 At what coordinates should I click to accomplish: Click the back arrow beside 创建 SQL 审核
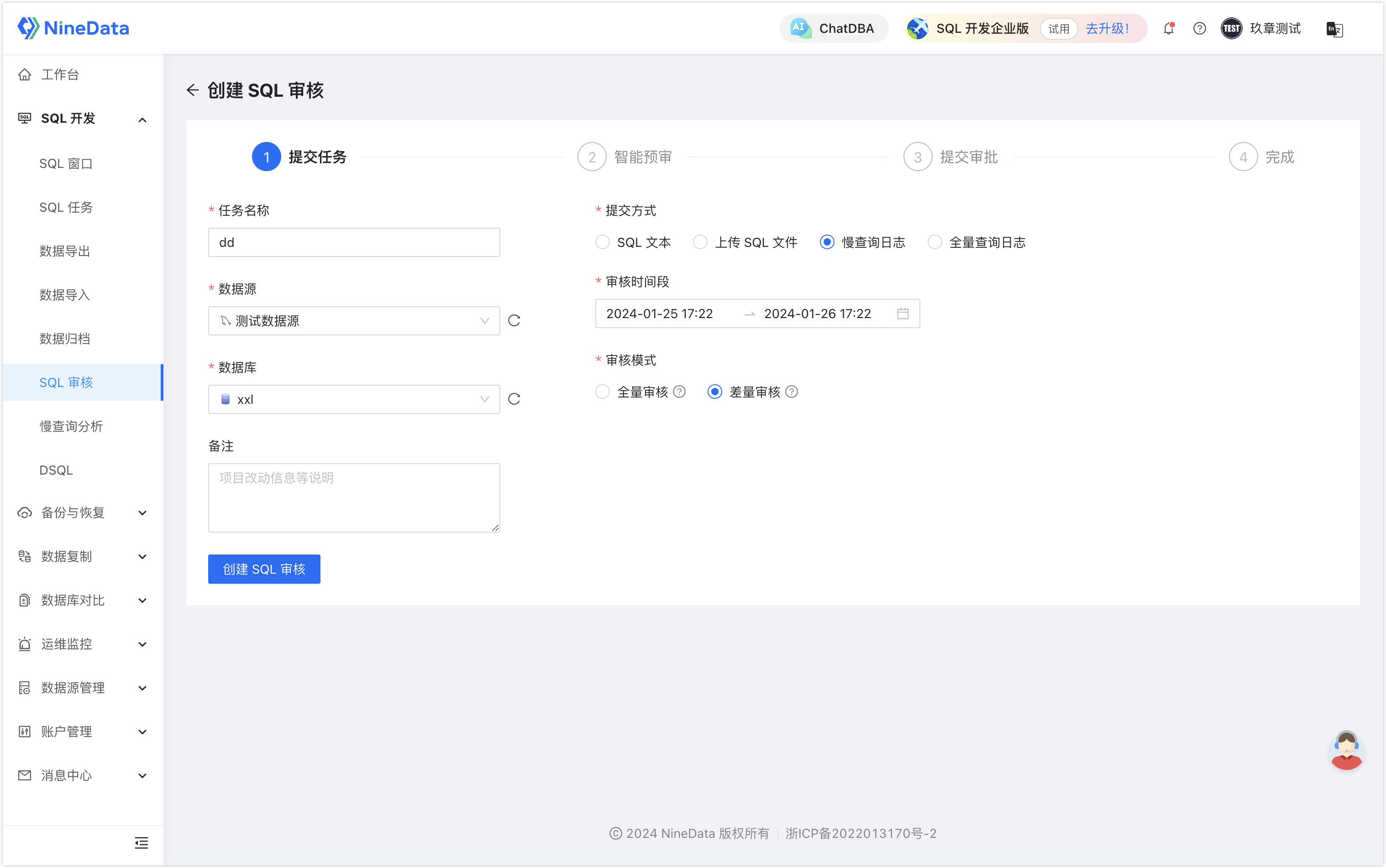192,90
